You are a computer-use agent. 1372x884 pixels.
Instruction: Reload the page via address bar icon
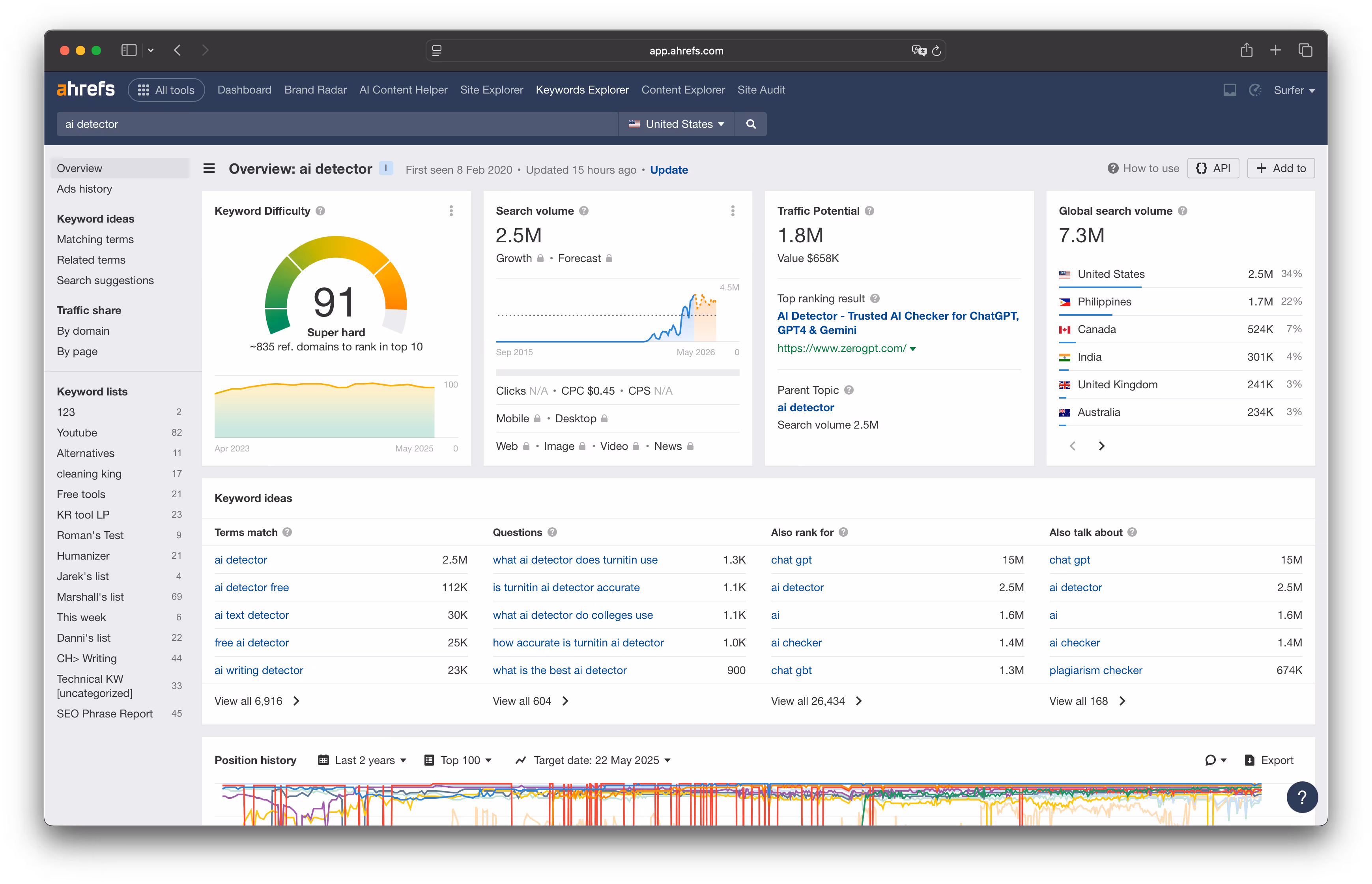[936, 51]
